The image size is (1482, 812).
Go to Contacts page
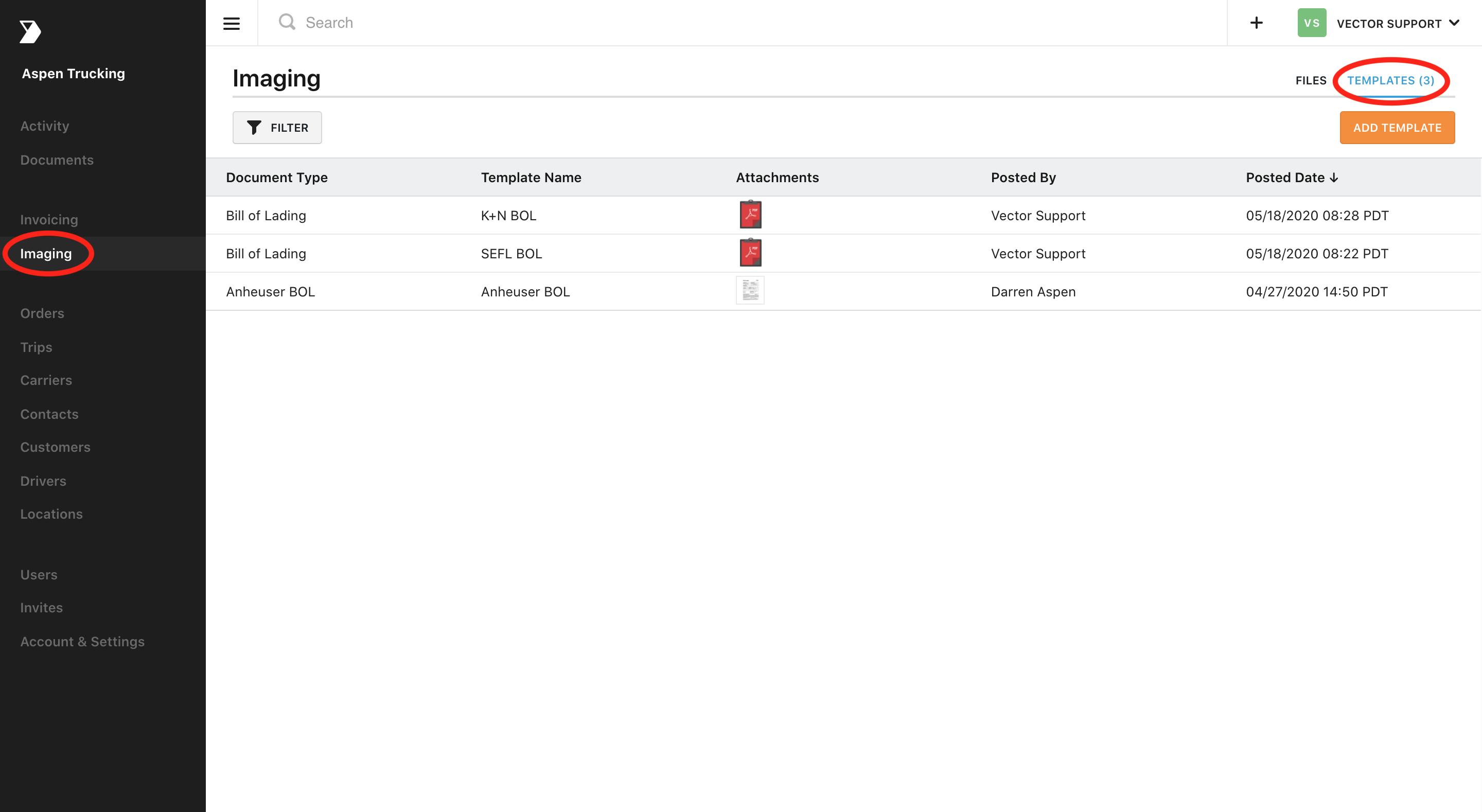[x=49, y=414]
